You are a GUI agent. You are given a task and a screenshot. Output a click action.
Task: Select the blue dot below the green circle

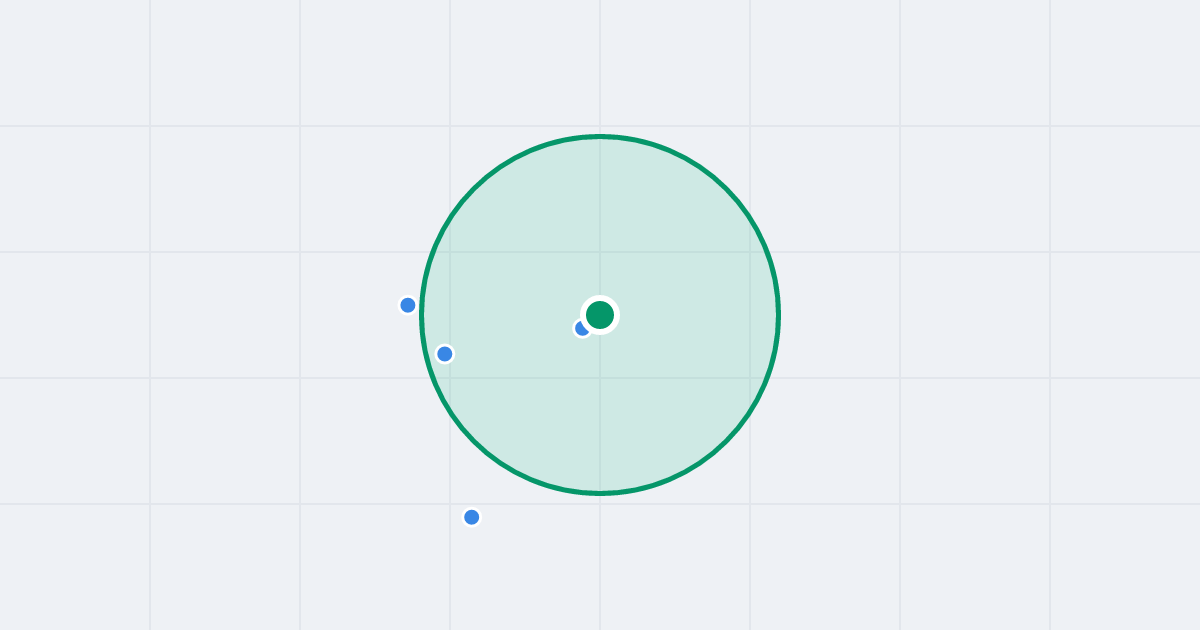coord(472,517)
